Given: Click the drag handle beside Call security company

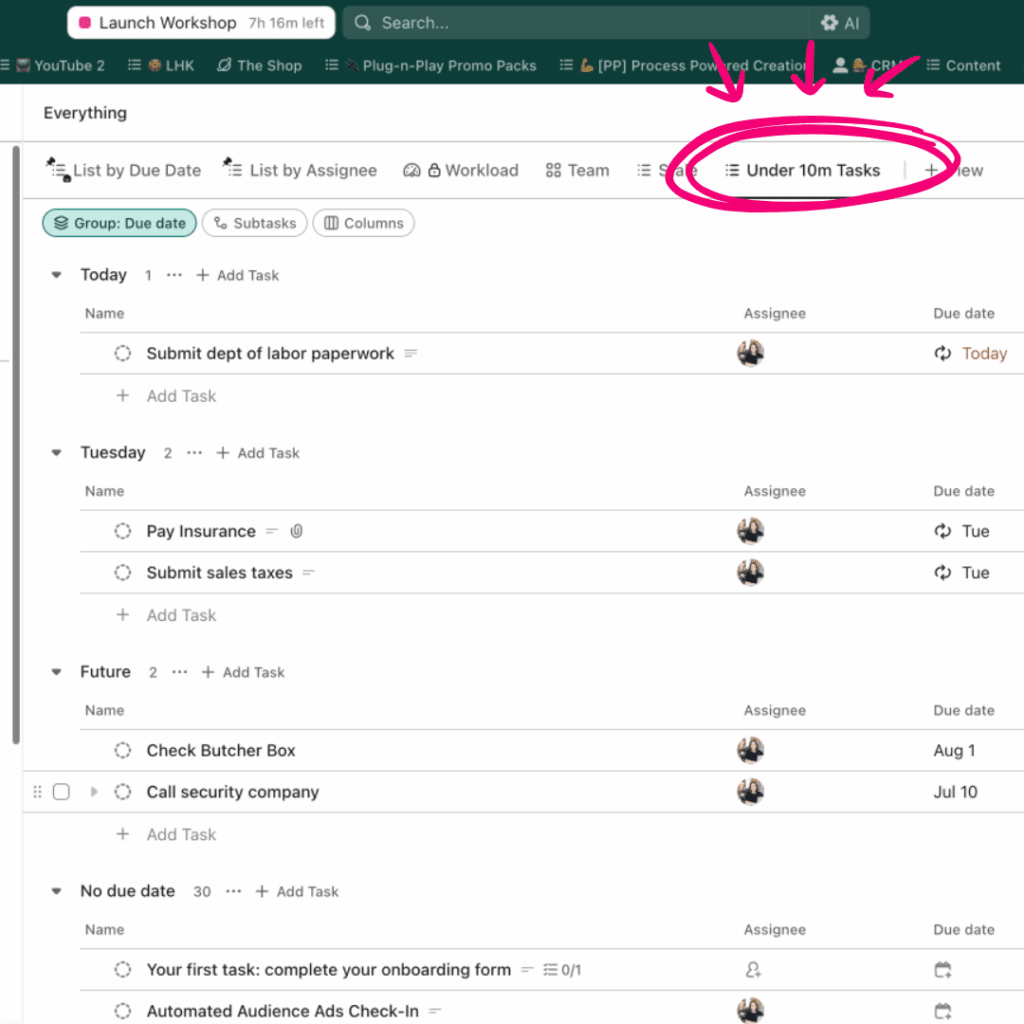Looking at the screenshot, I should click(x=37, y=791).
